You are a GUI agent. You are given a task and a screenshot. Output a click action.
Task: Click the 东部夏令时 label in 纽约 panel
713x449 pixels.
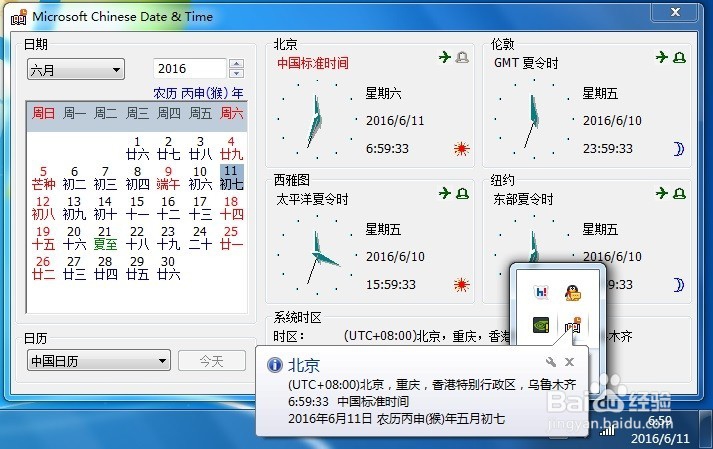(x=523, y=199)
